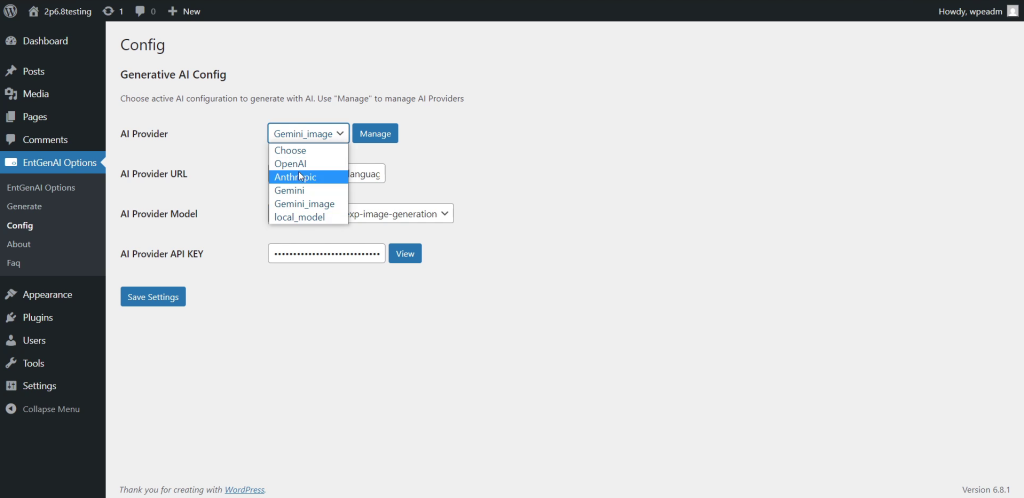Open Users in the sidebar
1024x498 pixels.
(x=34, y=340)
